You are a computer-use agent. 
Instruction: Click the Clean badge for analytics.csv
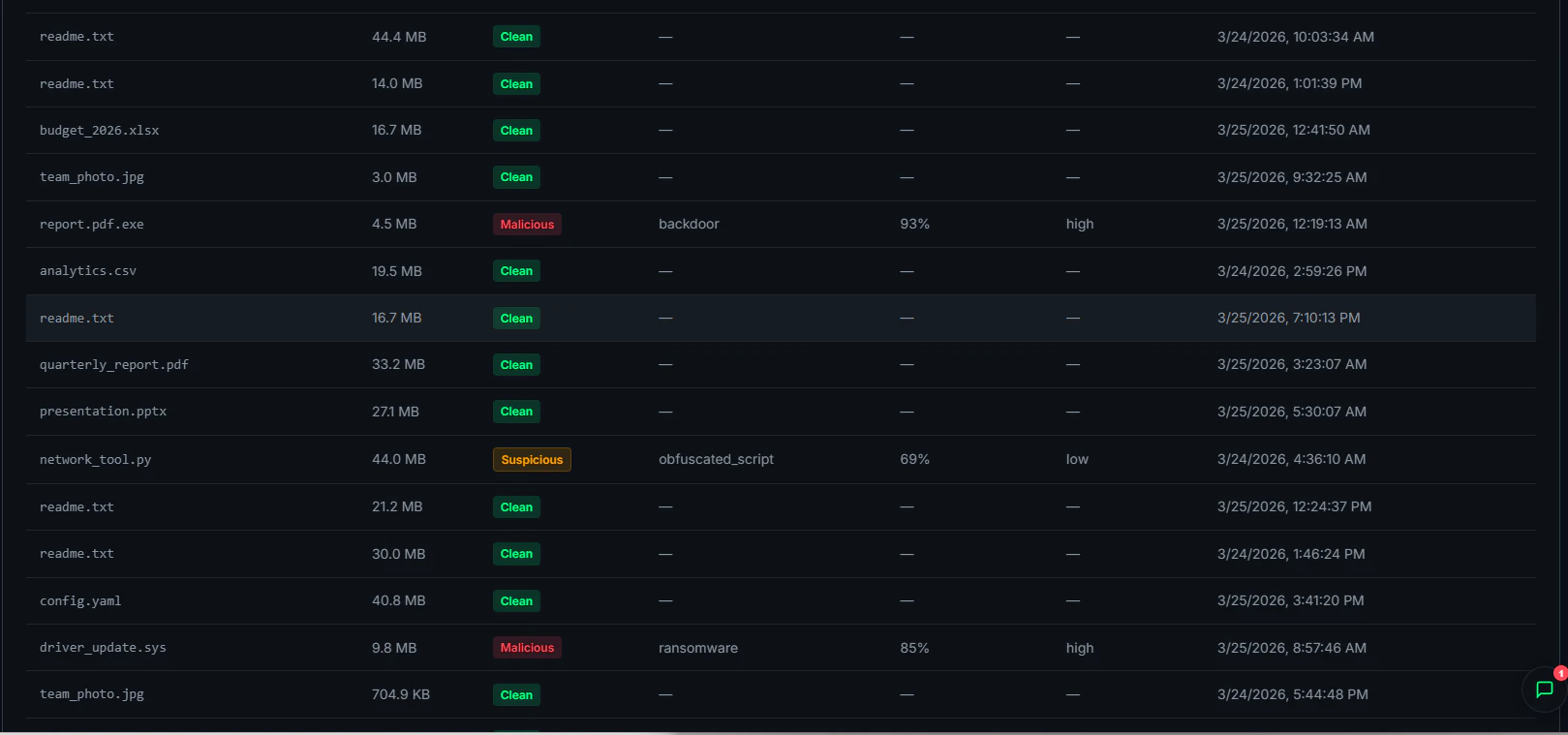coord(516,271)
